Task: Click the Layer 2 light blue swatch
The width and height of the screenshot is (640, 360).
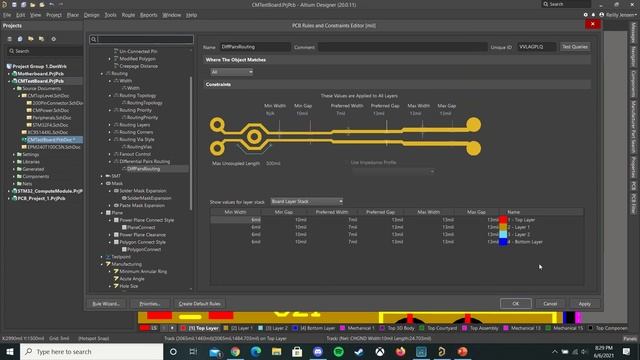Action: [503, 235]
